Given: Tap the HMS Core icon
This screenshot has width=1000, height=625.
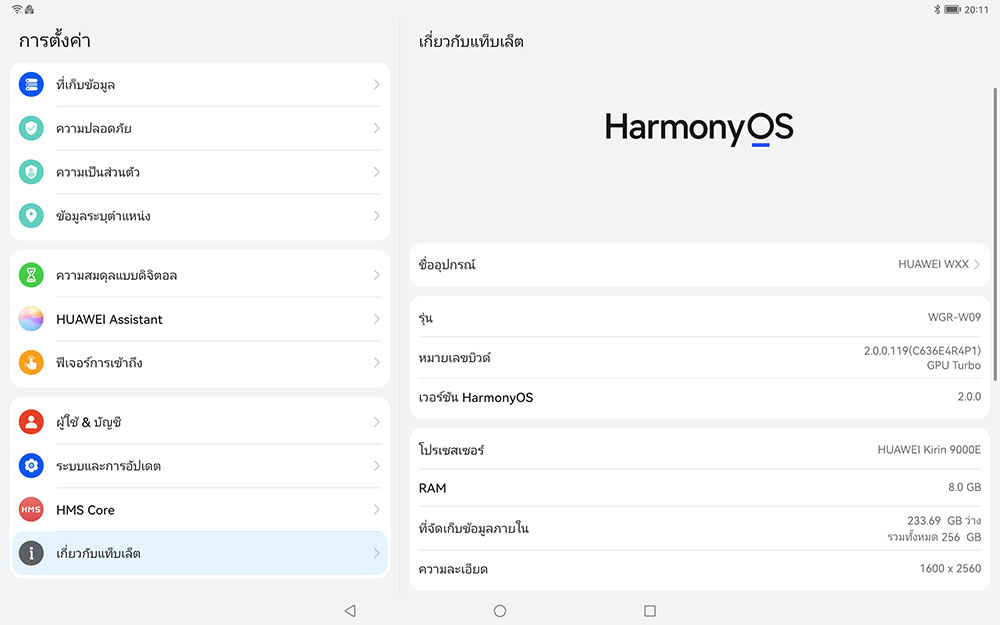Looking at the screenshot, I should [31, 510].
